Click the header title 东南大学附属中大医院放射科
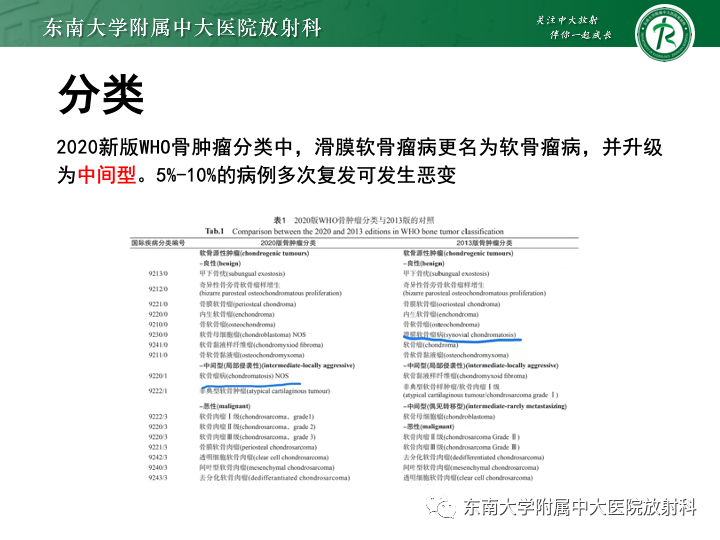This screenshot has height=540, width=720. [x=182, y=28]
